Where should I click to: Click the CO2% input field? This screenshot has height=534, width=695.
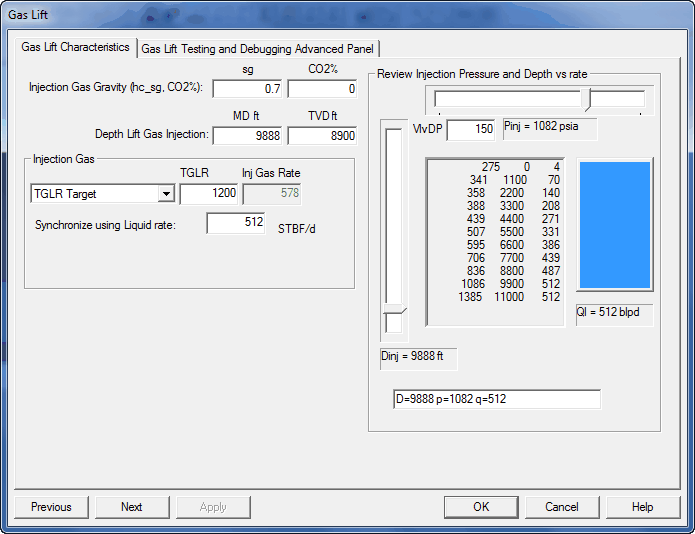[x=321, y=89]
